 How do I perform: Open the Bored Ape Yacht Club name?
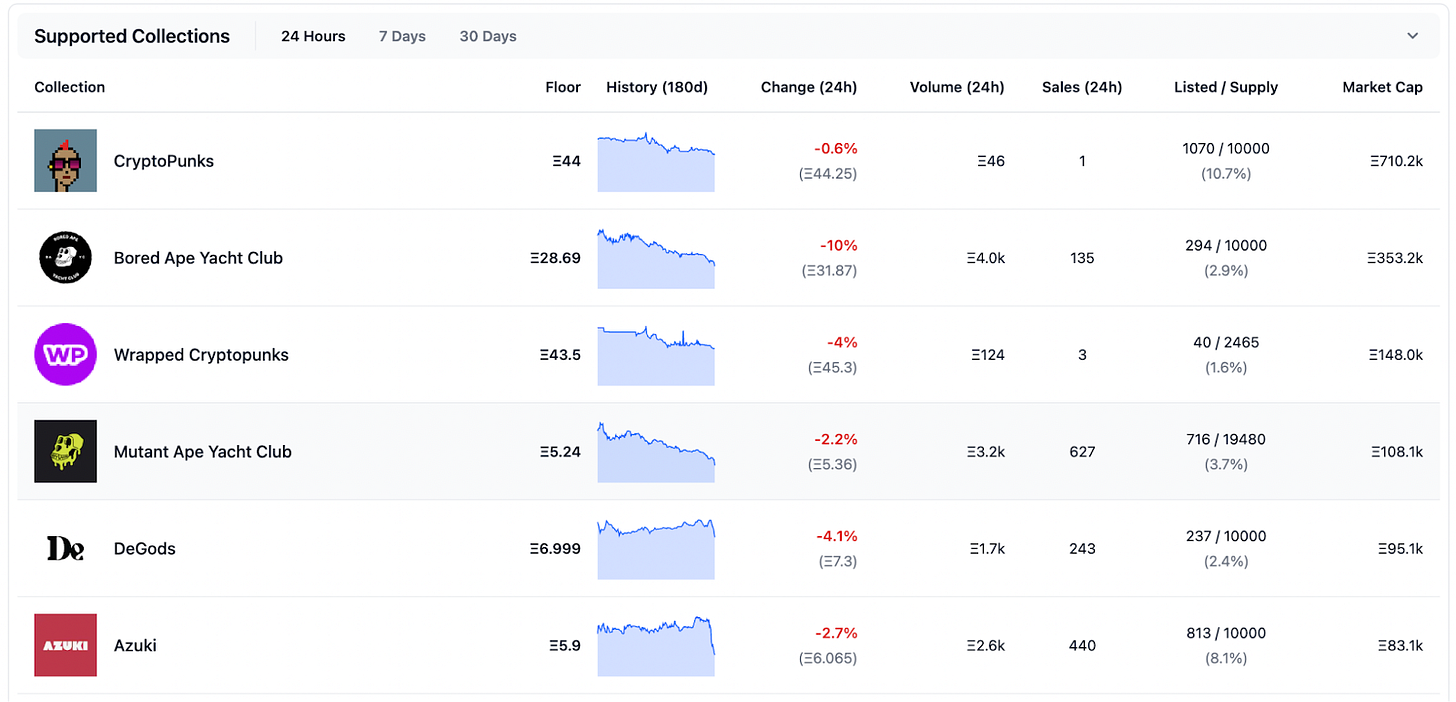pos(198,258)
